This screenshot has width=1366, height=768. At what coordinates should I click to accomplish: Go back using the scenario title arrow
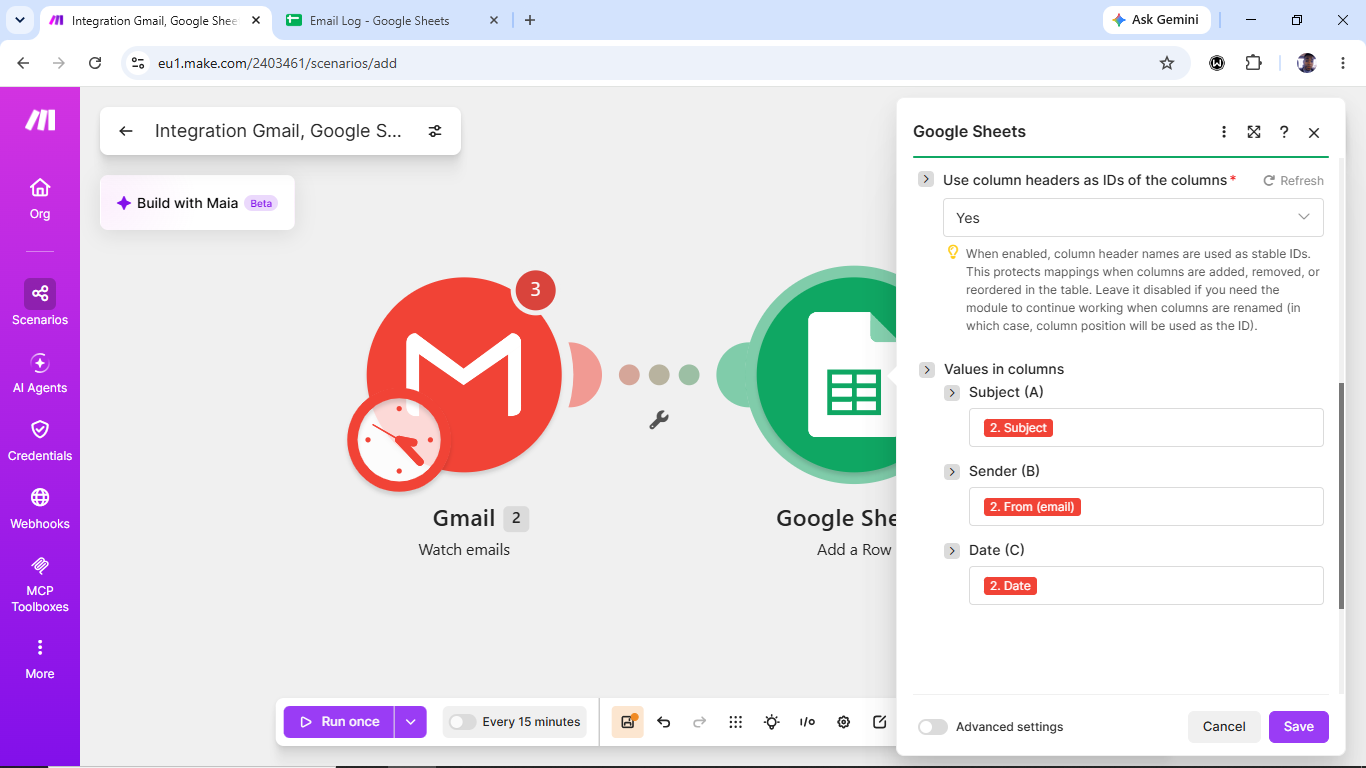pyautogui.click(x=125, y=131)
